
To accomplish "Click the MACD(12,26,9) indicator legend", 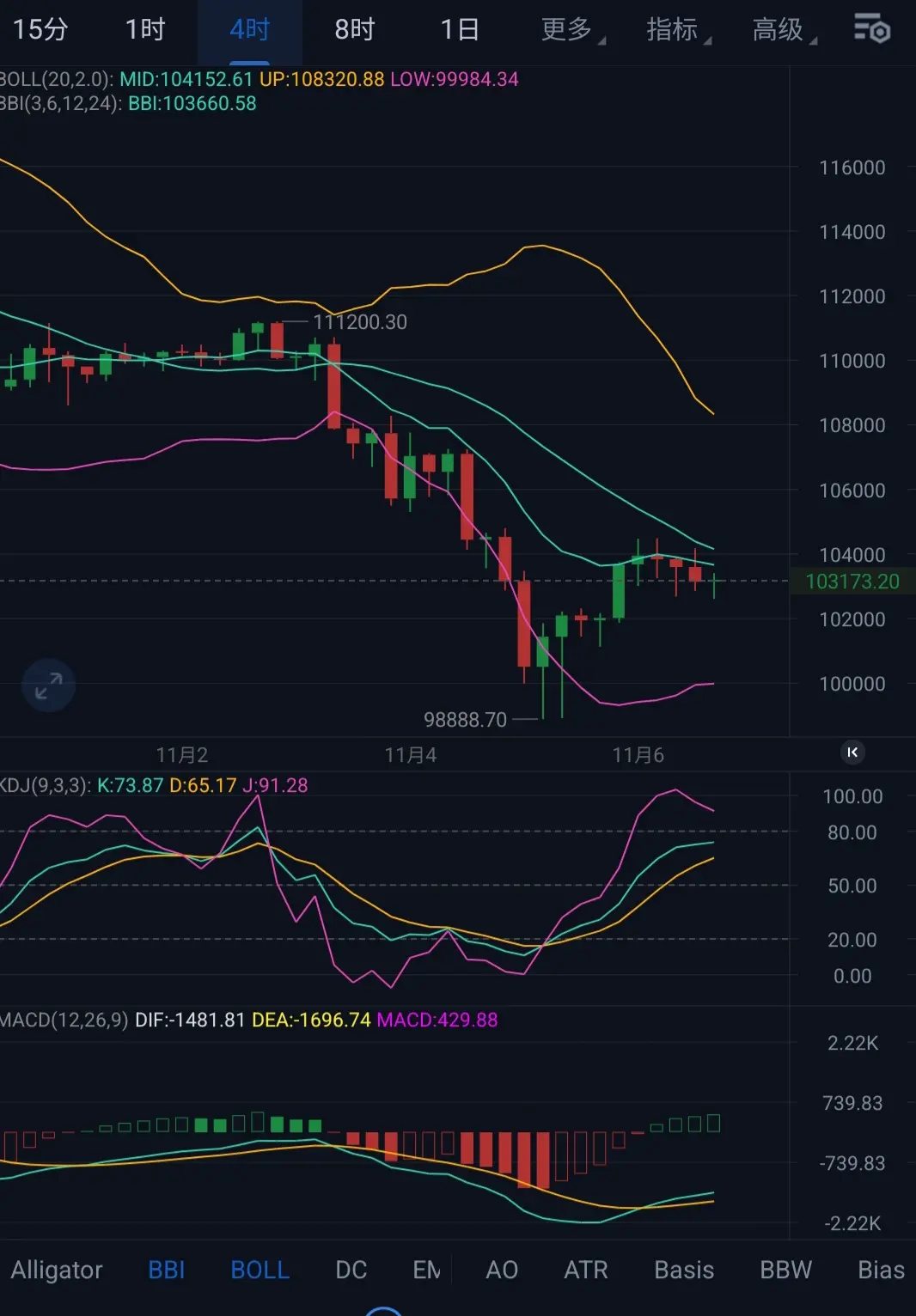I will click(64, 1020).
